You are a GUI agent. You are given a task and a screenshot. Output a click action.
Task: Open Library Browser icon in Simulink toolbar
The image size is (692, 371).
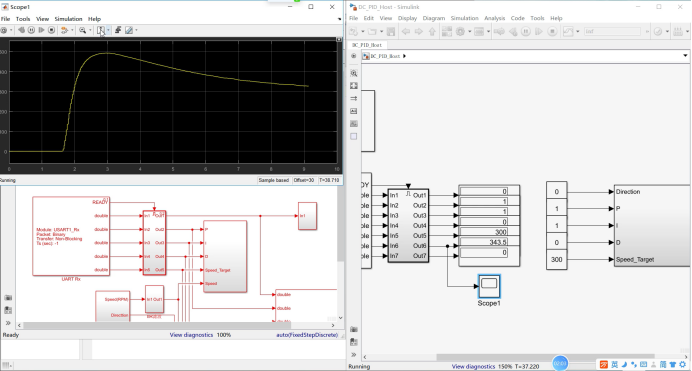447,31
